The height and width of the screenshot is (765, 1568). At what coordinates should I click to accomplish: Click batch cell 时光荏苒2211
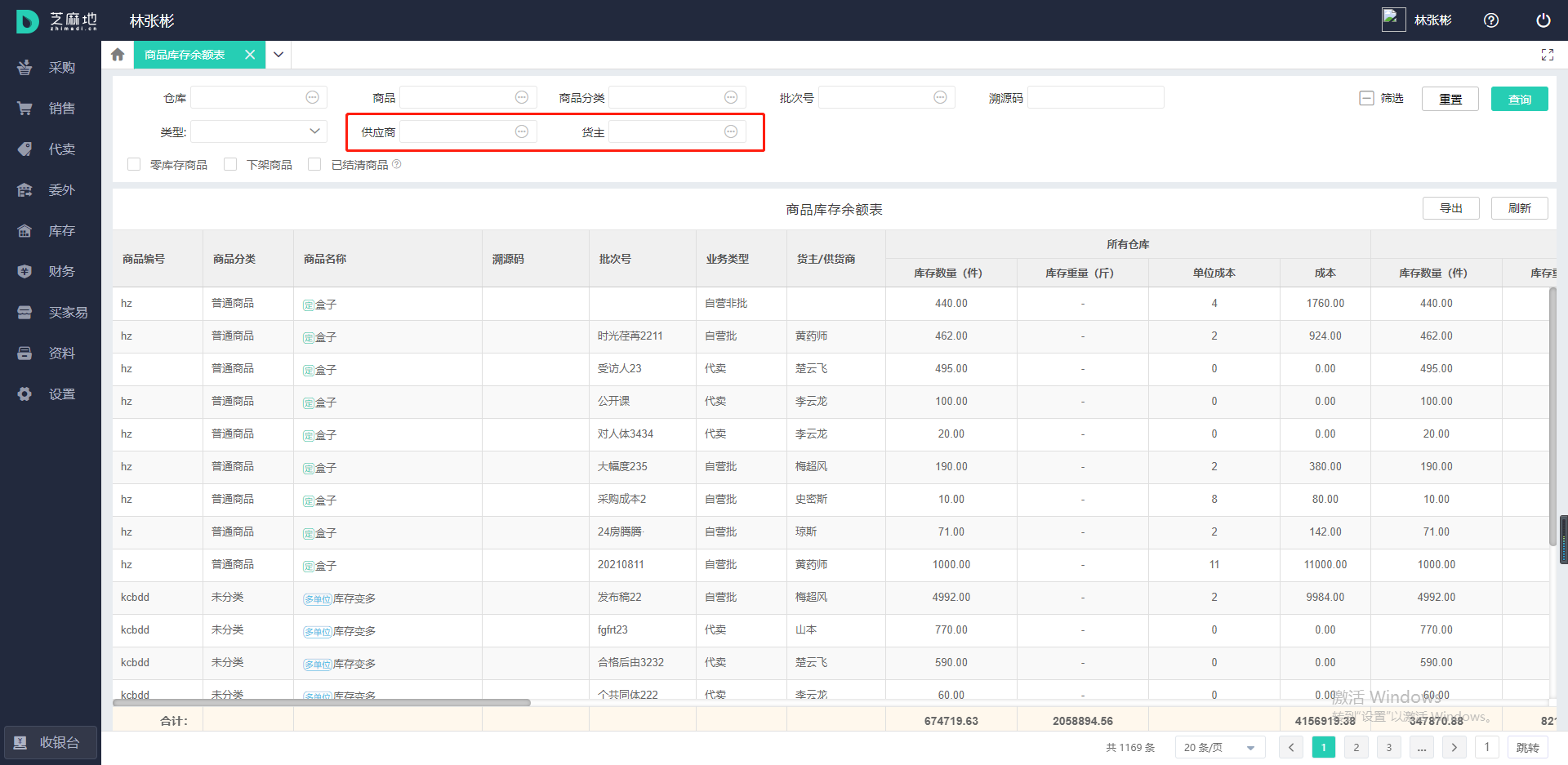tap(630, 336)
